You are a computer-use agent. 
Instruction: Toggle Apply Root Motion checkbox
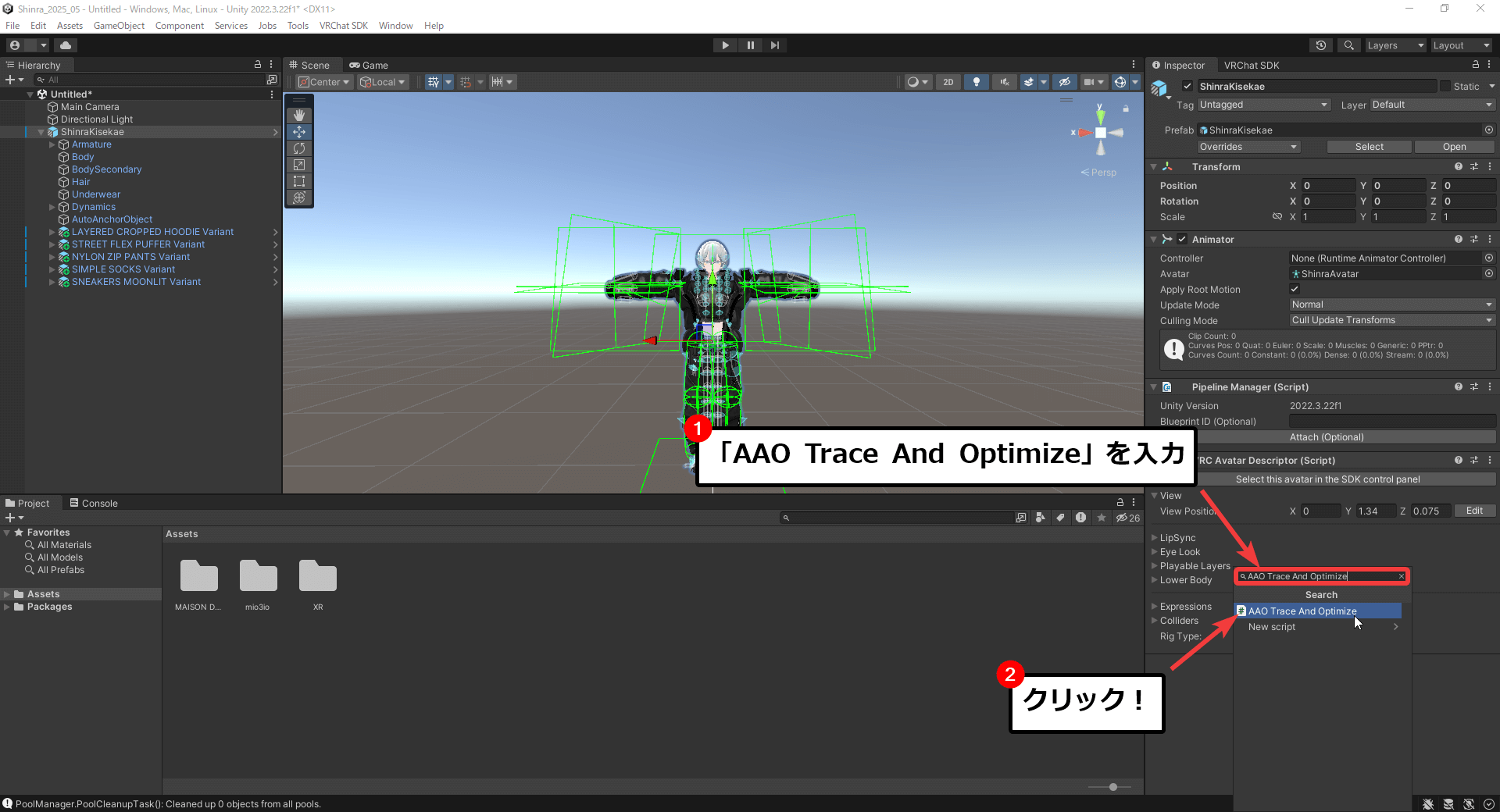(x=1295, y=289)
